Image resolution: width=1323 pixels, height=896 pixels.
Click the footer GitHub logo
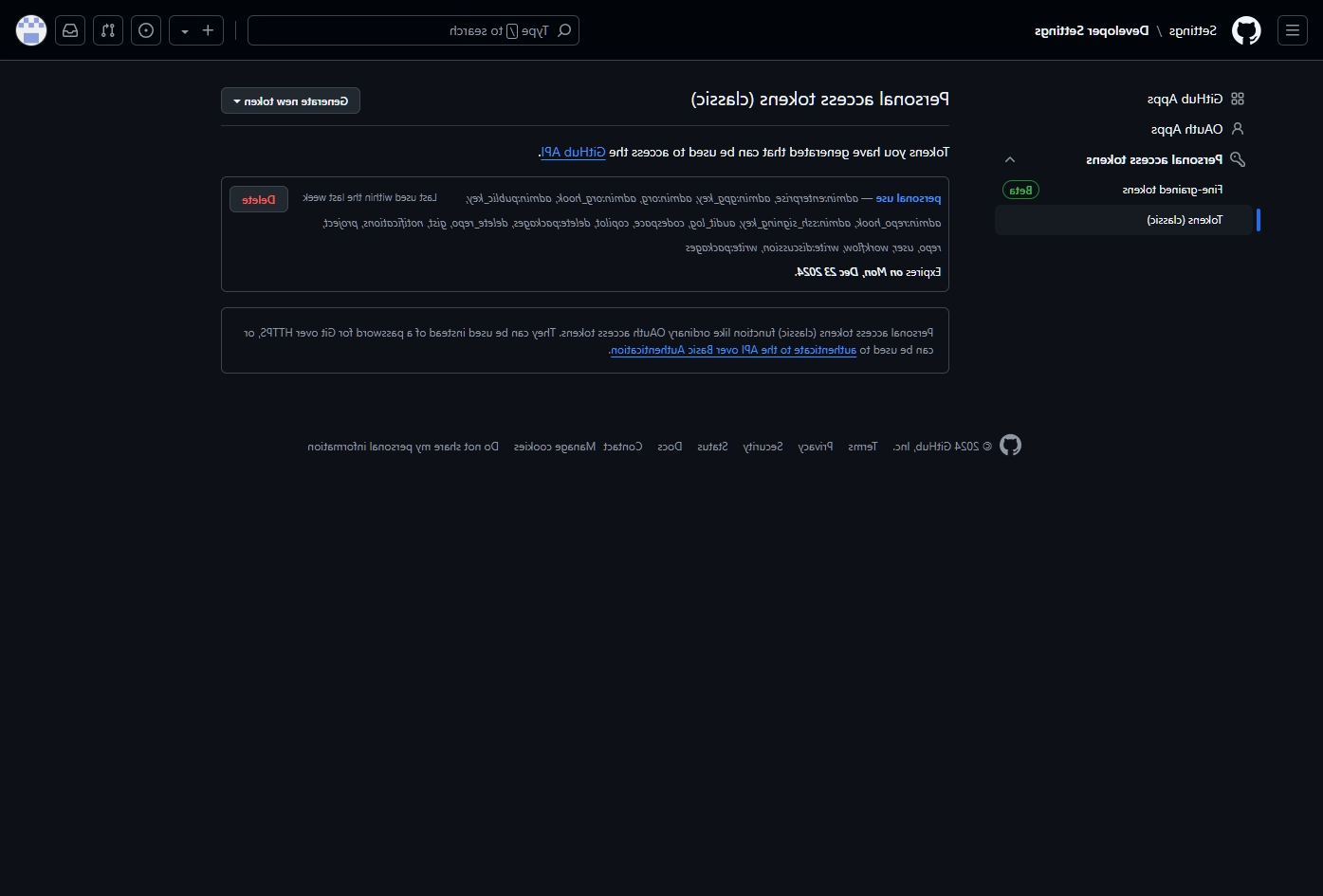pyautogui.click(x=1010, y=446)
